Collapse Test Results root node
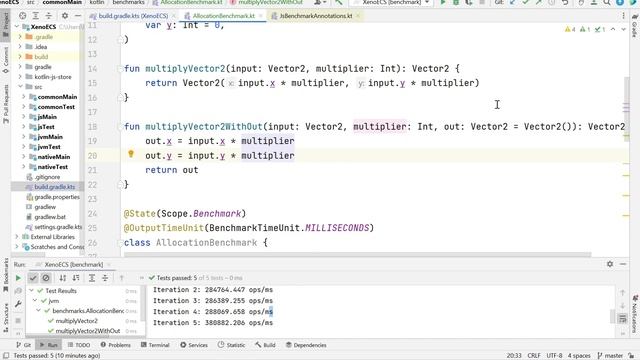The width and height of the screenshot is (640, 360). pos(31,291)
